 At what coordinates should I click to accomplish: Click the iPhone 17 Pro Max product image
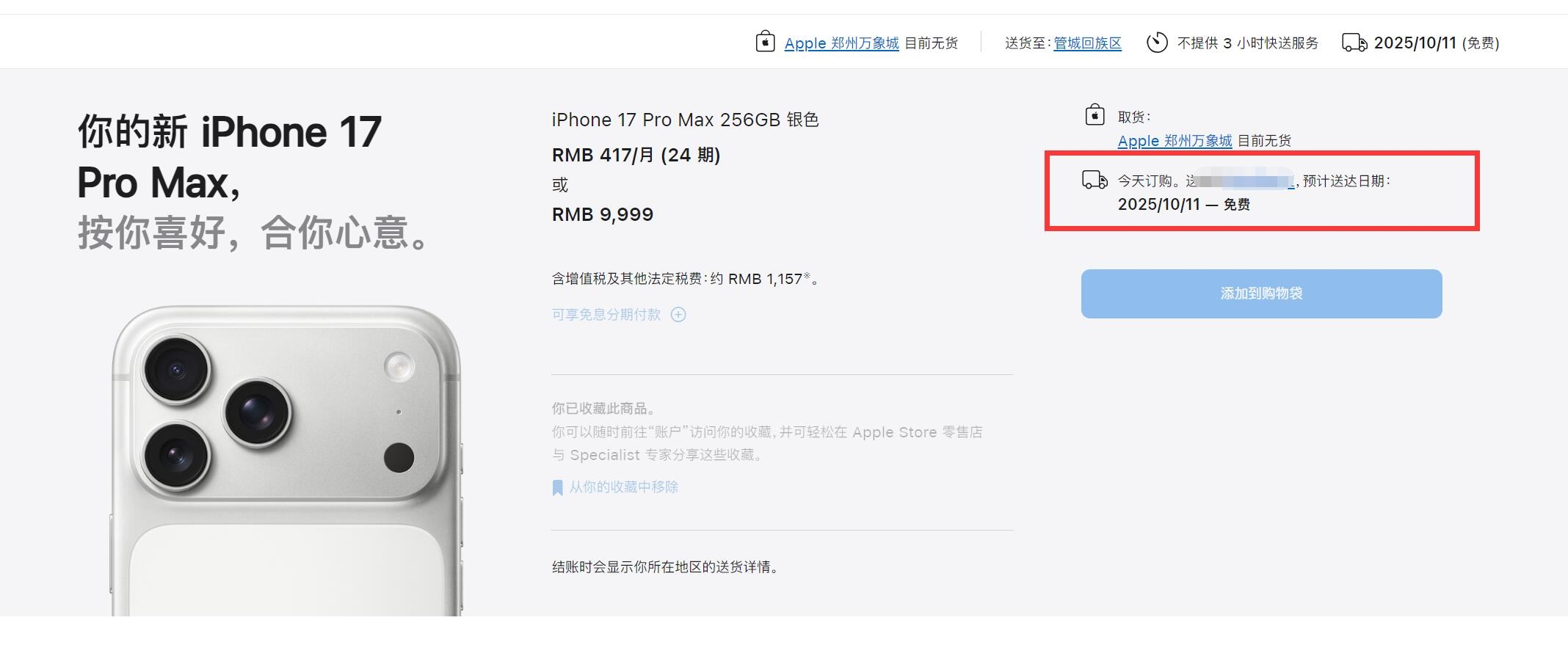[287, 461]
